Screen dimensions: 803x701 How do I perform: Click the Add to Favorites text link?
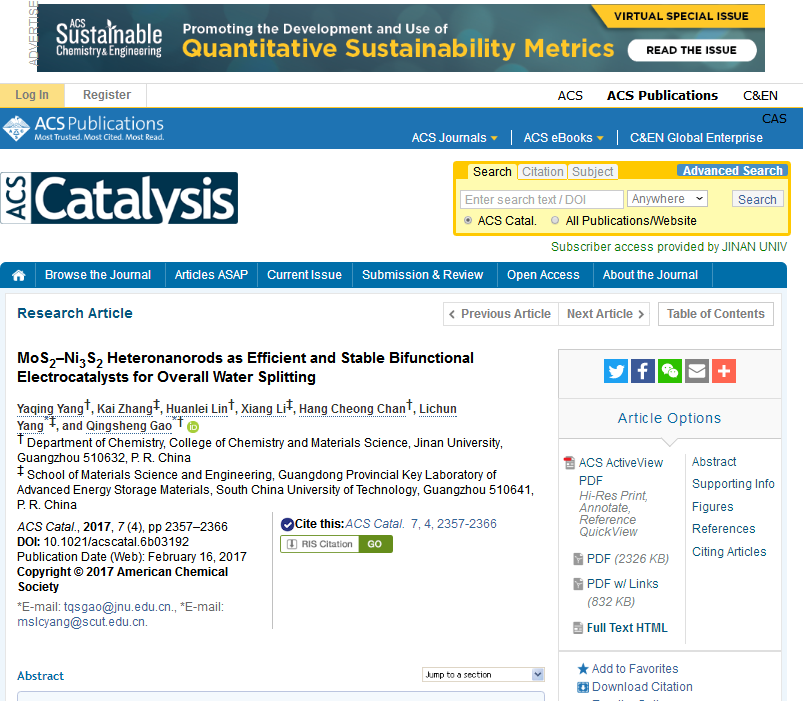click(x=635, y=669)
